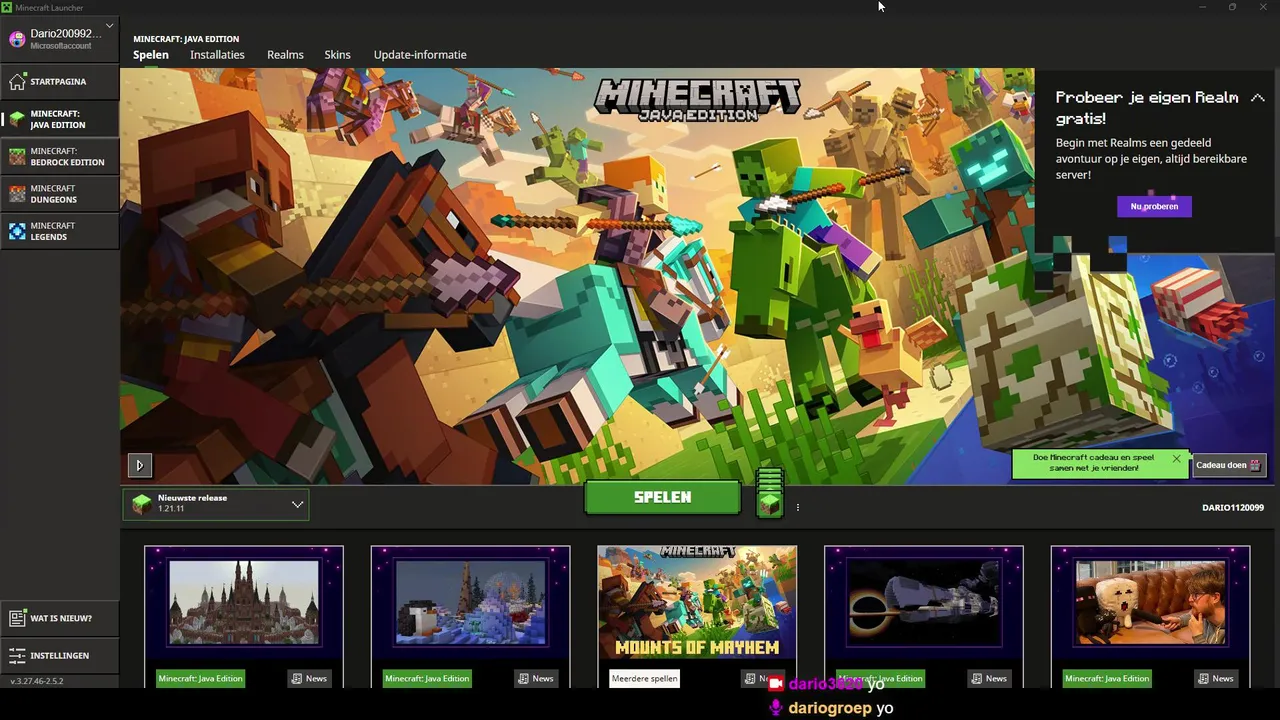This screenshot has width=1280, height=720.
Task: Open the Nieuwste release version dropdown
Action: tap(216, 504)
